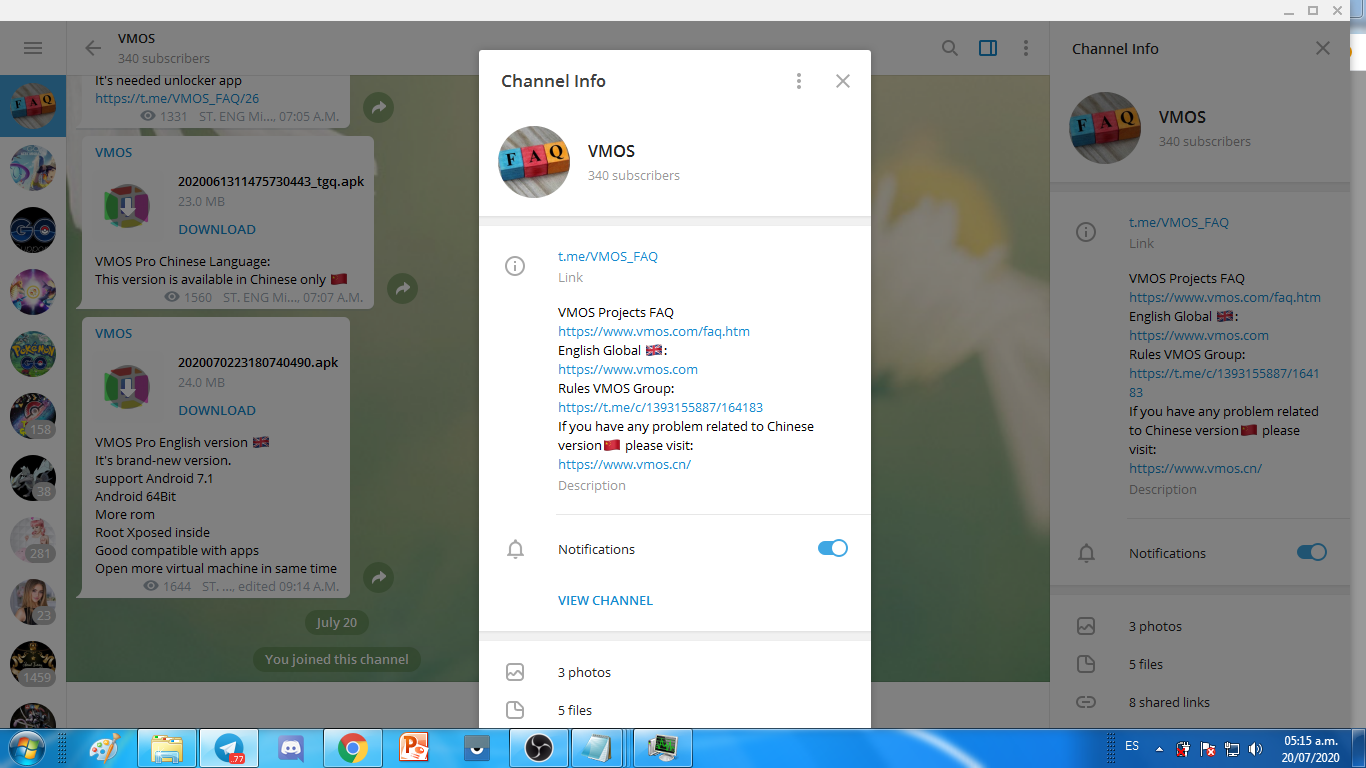The image size is (1366, 768).
Task: Open 5 files row in the dialog
Action: coord(675,710)
